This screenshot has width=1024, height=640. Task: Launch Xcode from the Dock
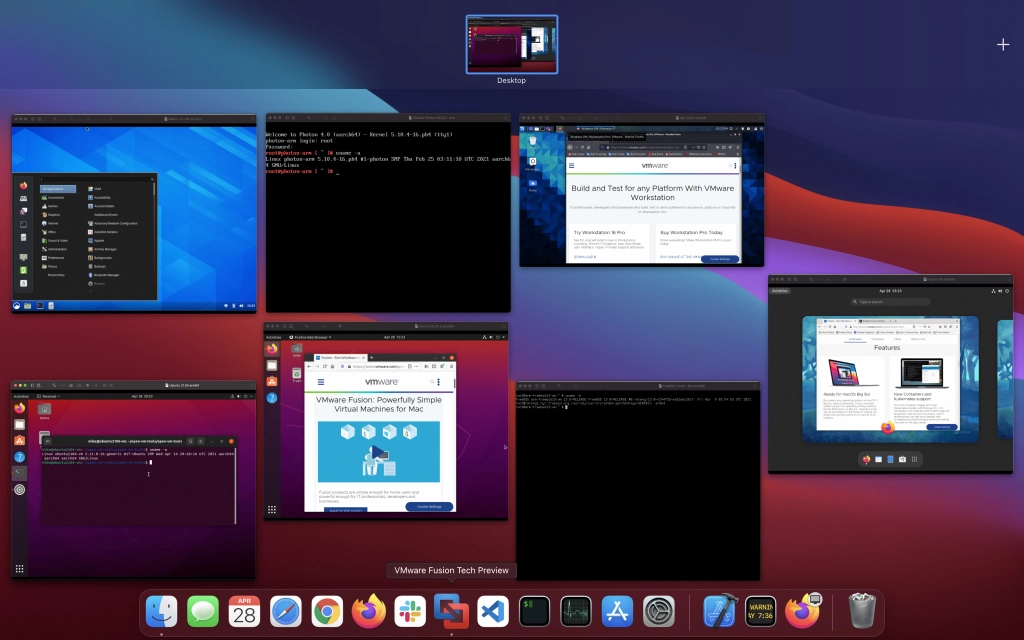[x=720, y=611]
